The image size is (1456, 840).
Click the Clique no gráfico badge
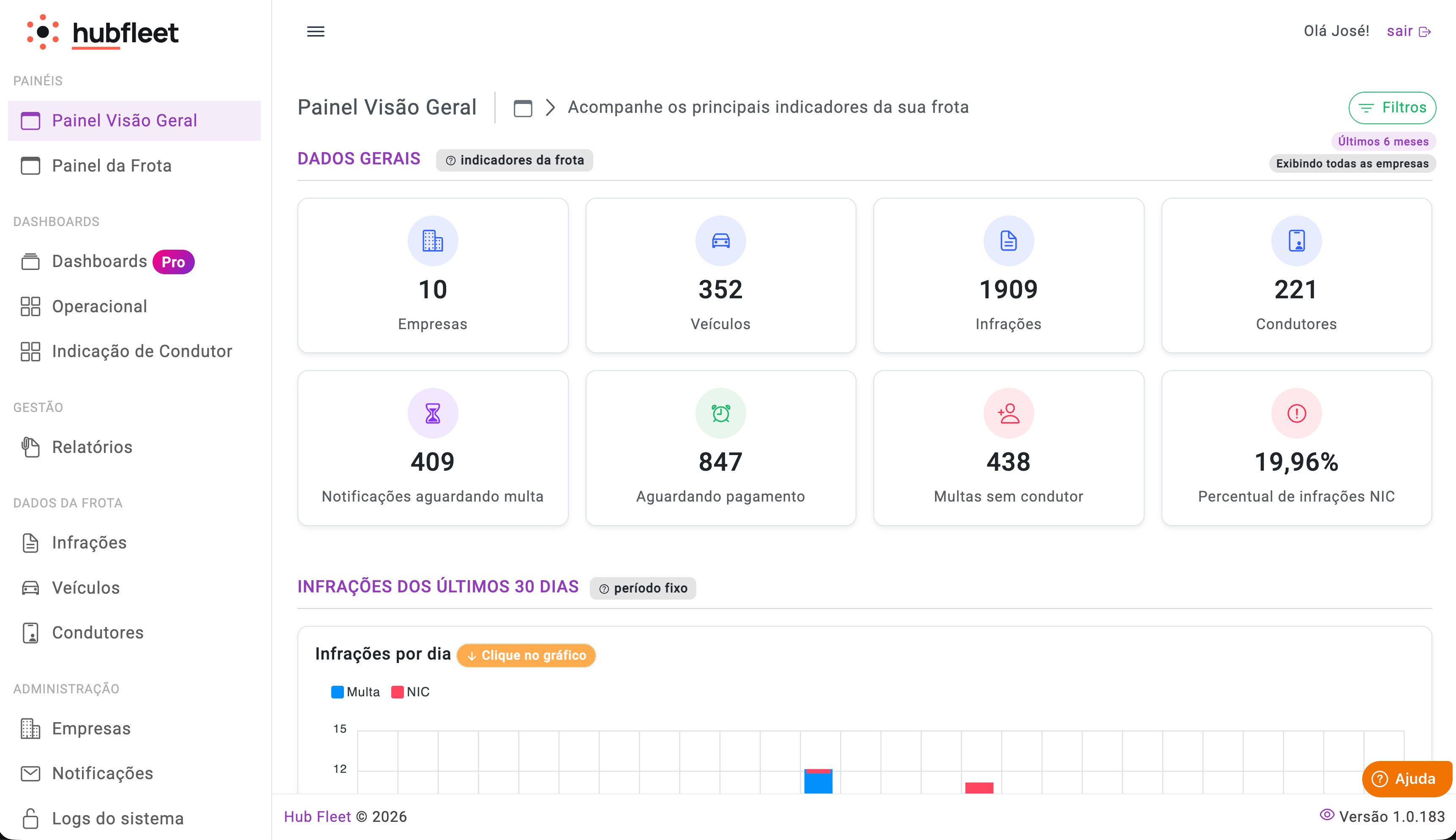[x=526, y=655]
